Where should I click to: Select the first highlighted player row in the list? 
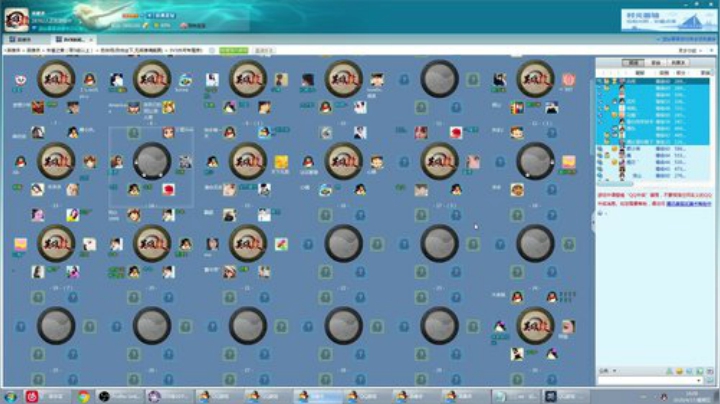(x=652, y=81)
